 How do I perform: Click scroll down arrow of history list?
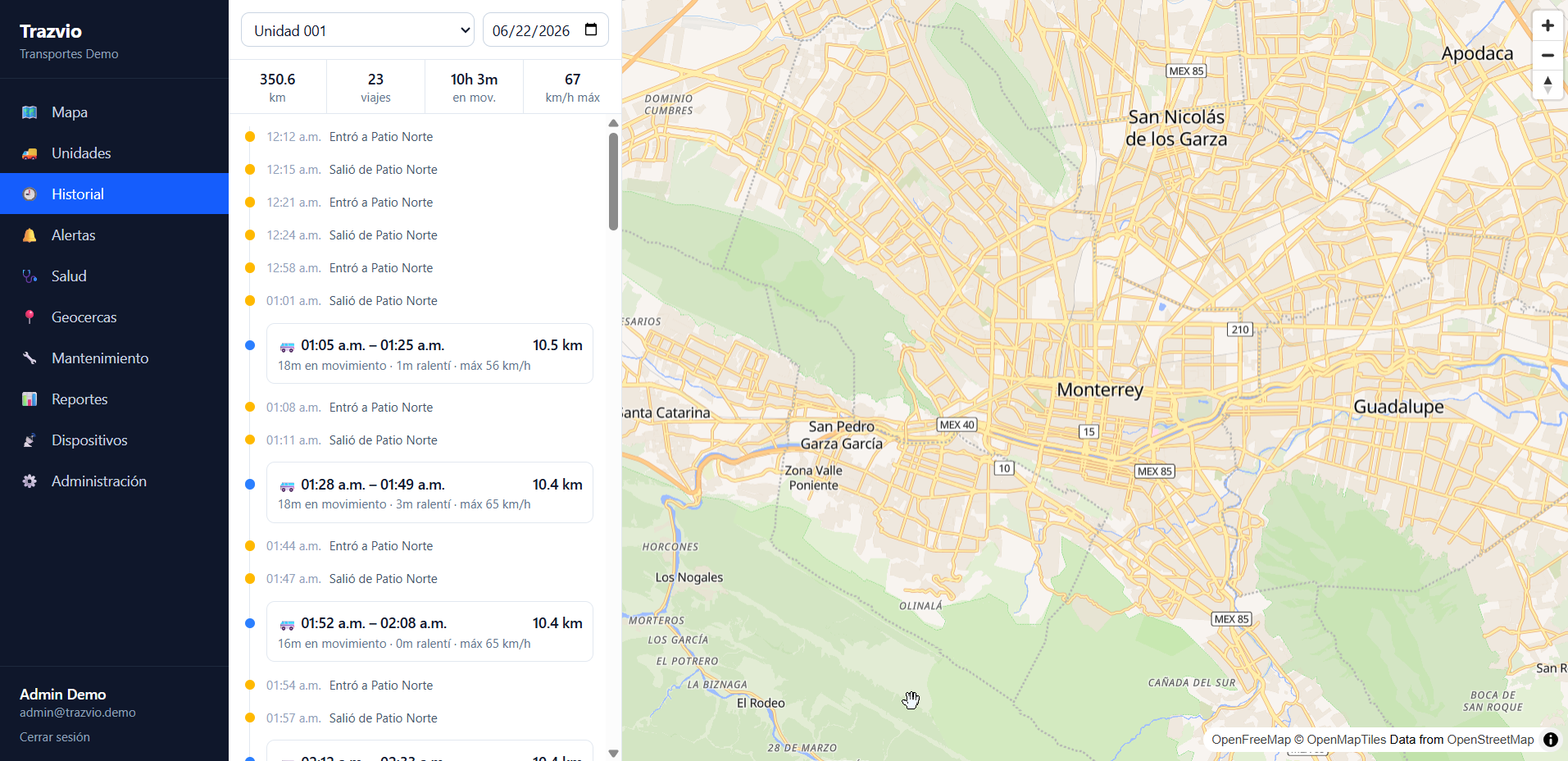pyautogui.click(x=613, y=753)
